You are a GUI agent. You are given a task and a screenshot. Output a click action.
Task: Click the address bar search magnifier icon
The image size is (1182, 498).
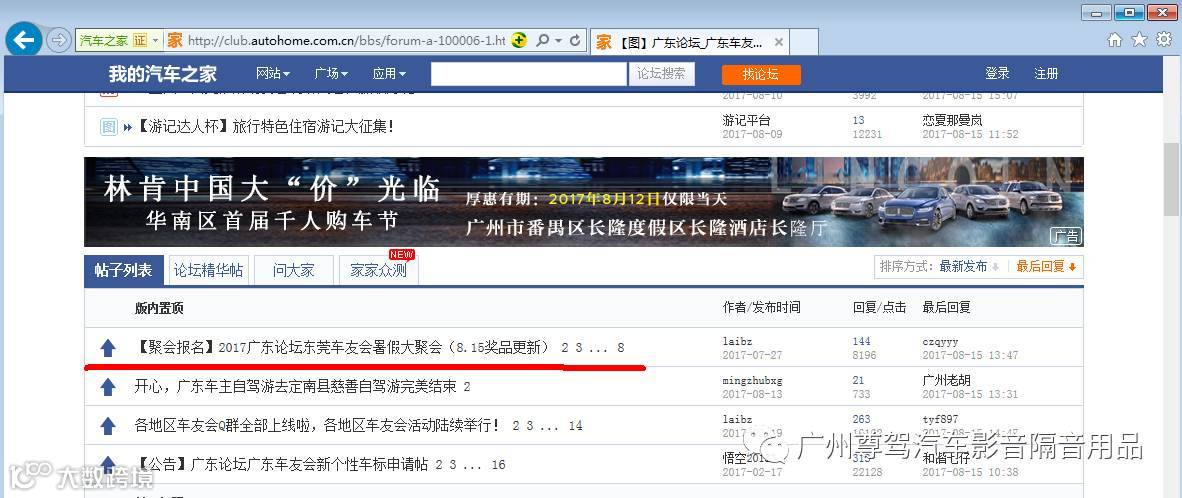(x=542, y=40)
